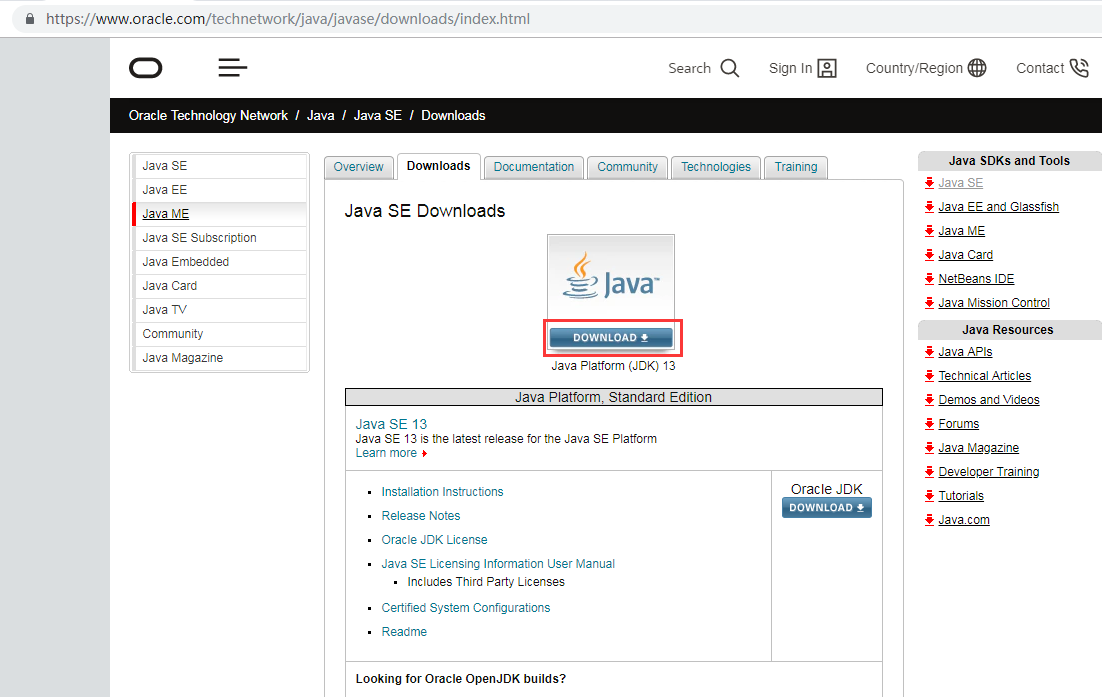1102x697 pixels.
Task: Click the Java SE breadcrumb link
Action: [377, 115]
